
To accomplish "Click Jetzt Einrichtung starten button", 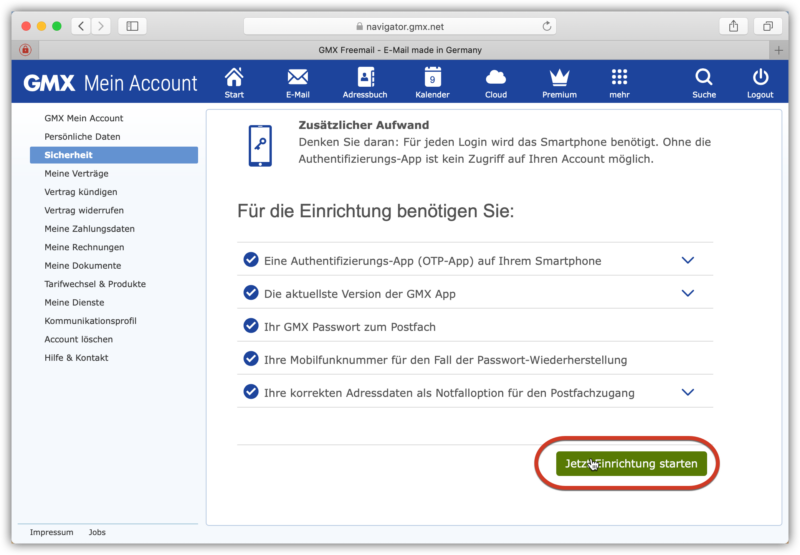I will tap(631, 463).
